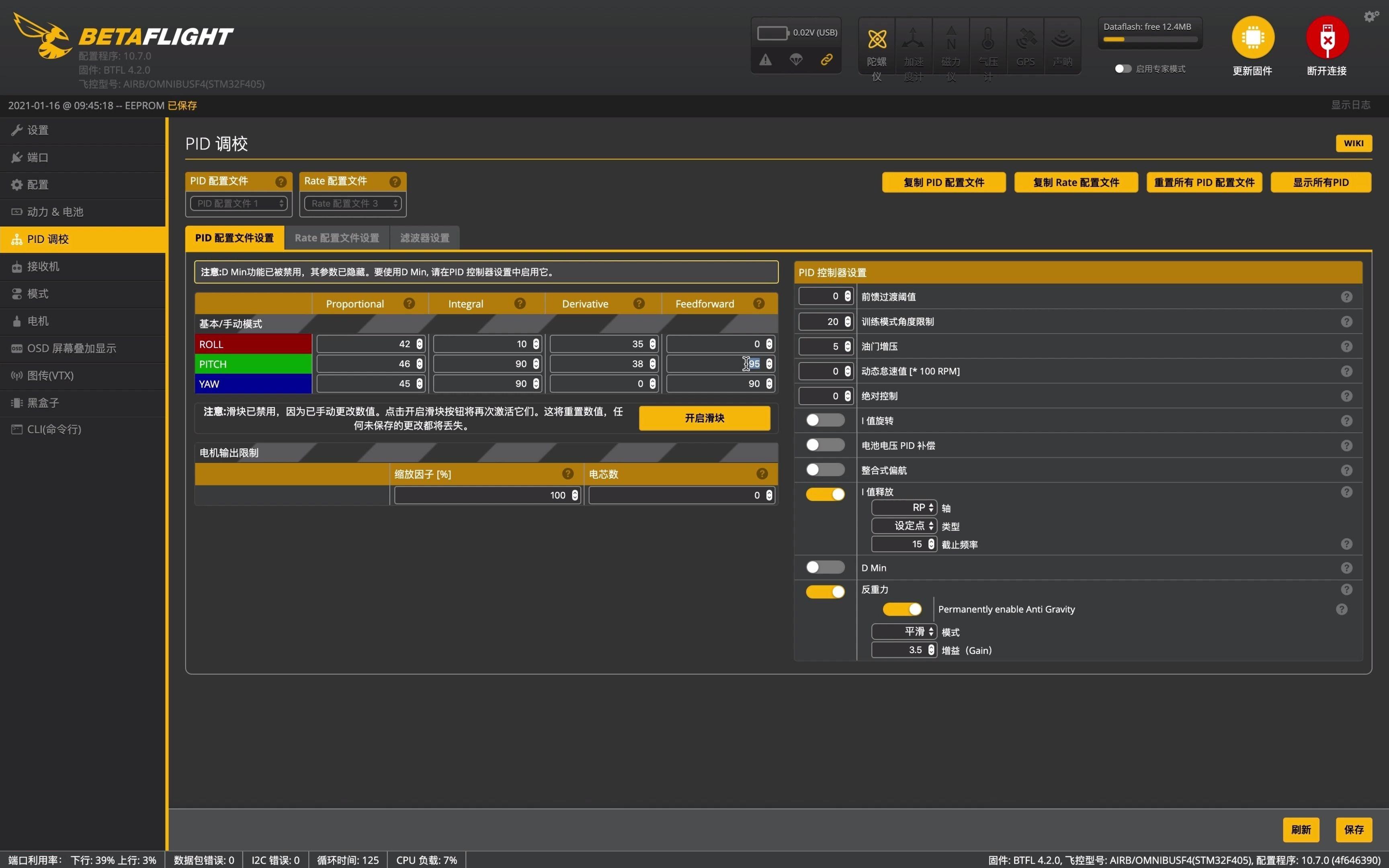Click 显示日志 show log link
Viewport: 1389px width, 868px height.
click(x=1350, y=105)
